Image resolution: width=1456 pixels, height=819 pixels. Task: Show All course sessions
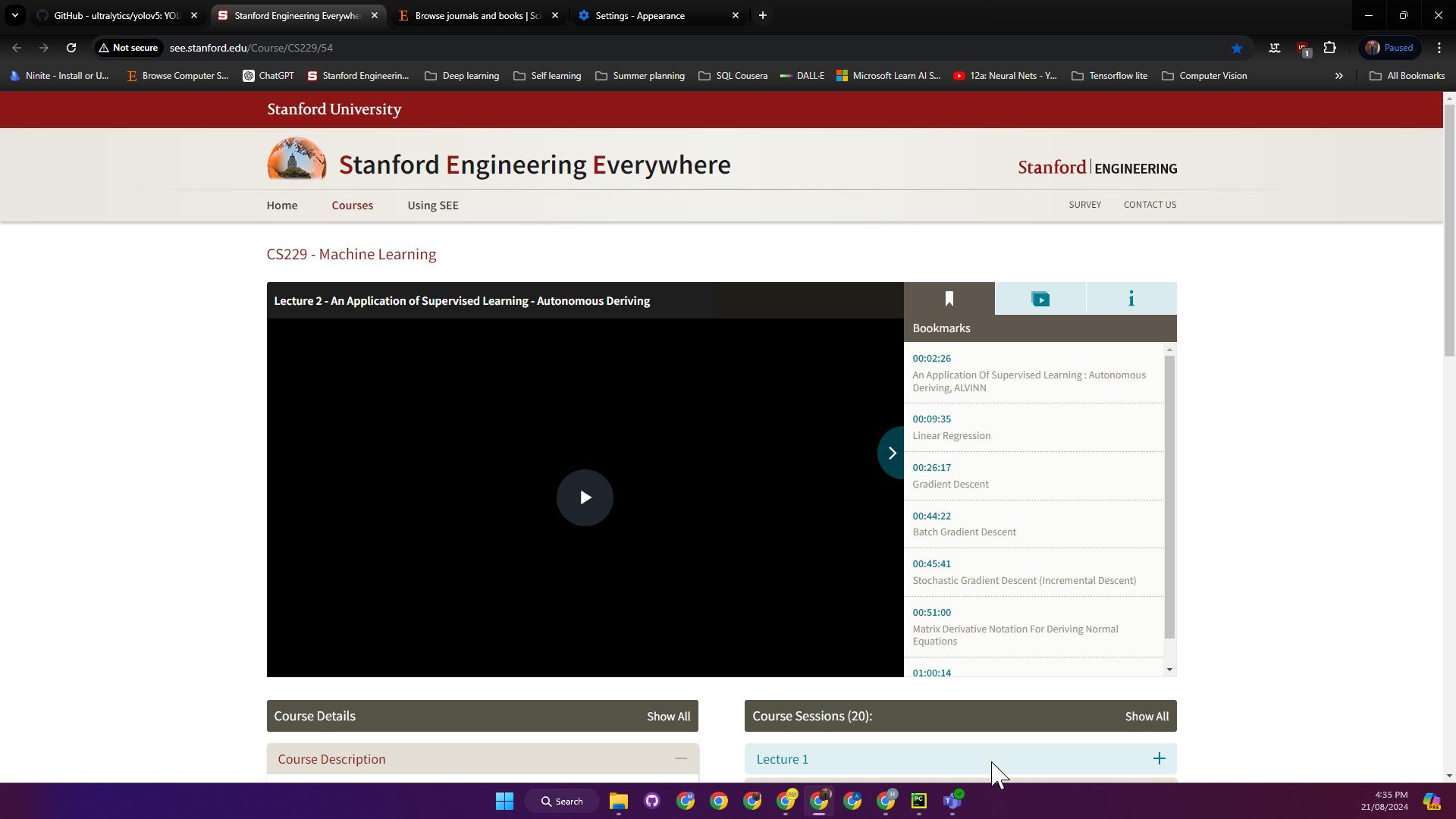click(x=1147, y=716)
